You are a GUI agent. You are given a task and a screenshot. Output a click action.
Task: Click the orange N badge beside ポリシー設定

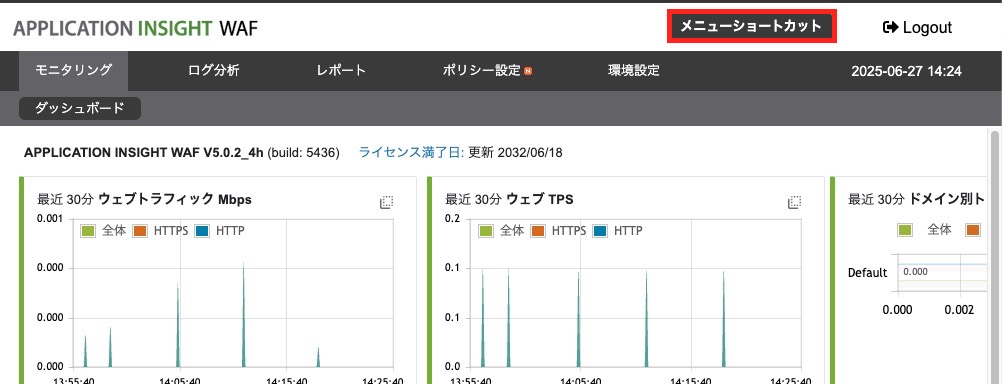click(x=528, y=71)
